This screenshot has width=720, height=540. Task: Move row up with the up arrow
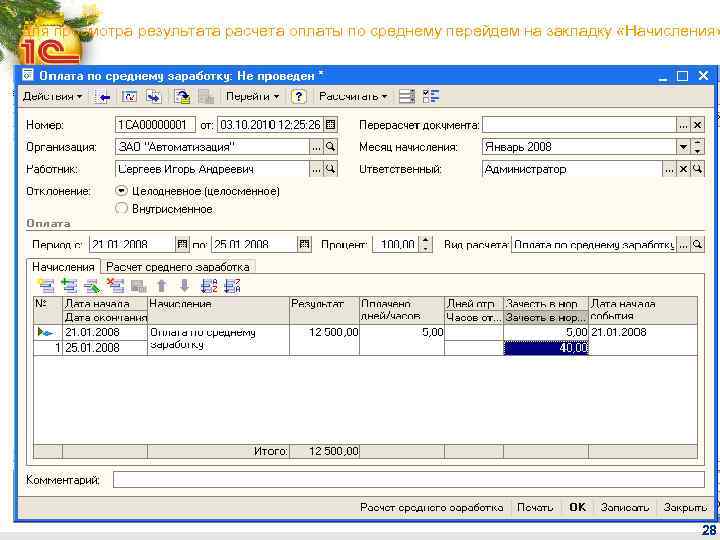(x=161, y=286)
